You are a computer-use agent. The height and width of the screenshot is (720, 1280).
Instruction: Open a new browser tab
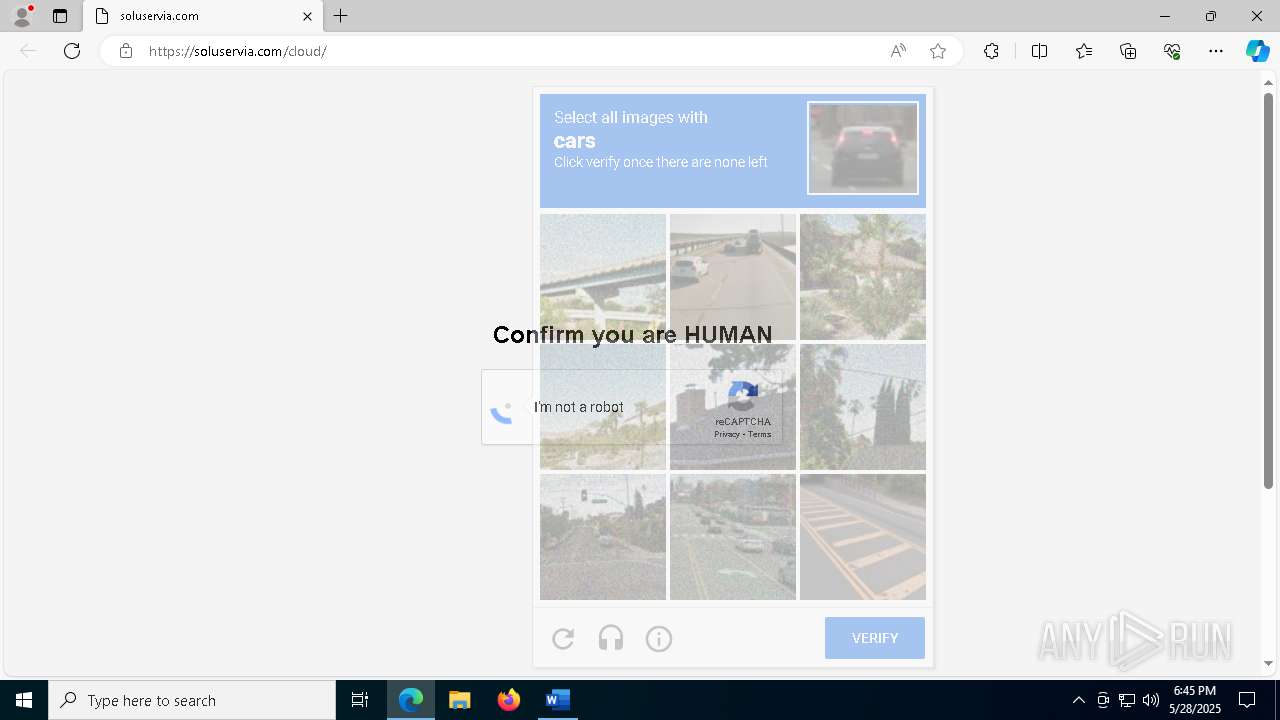(341, 16)
